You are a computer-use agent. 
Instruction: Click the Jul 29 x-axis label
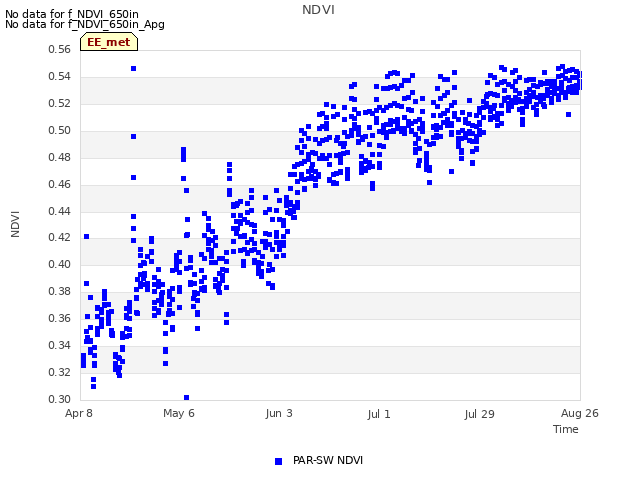(479, 414)
